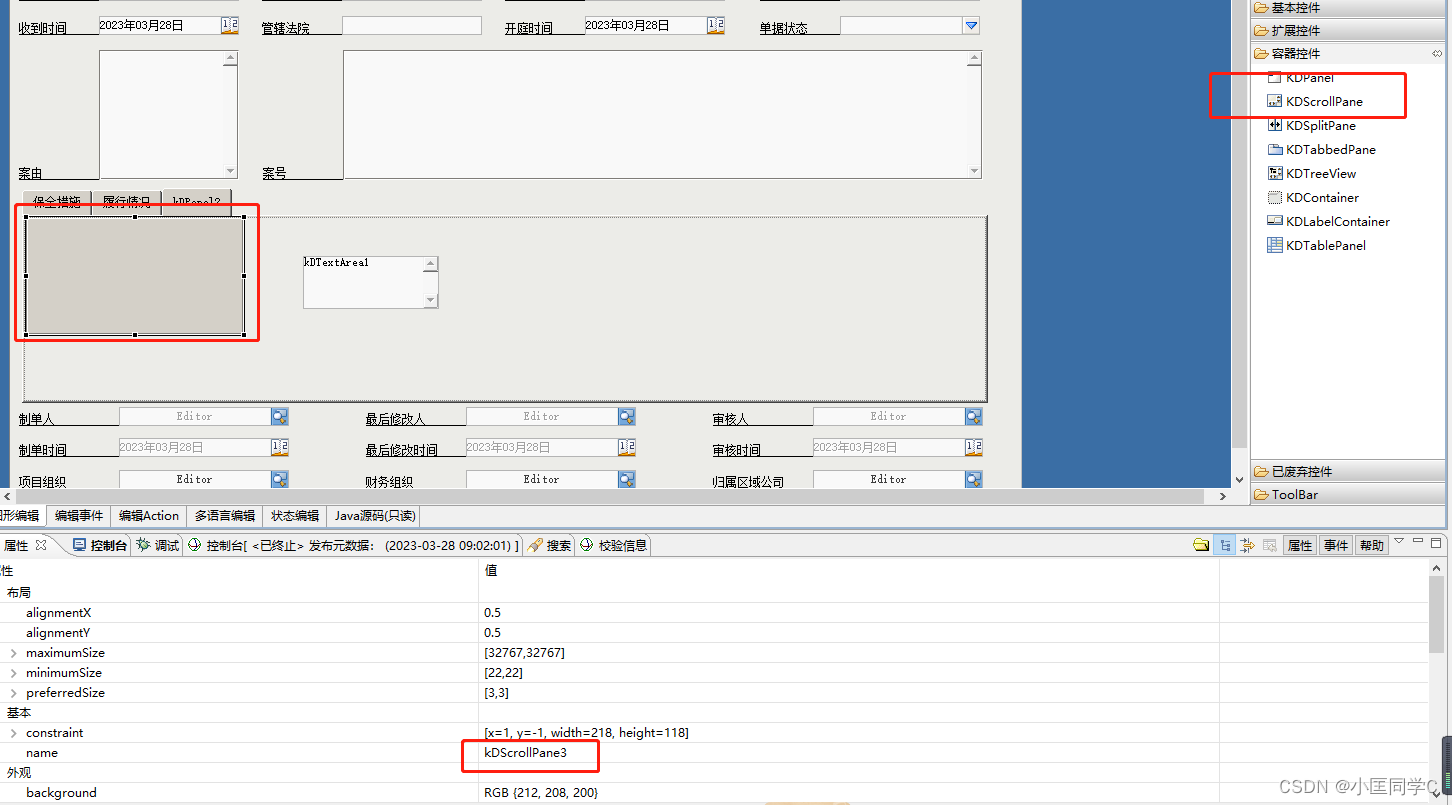Click lookup icon beside 审核人 editor

coord(974,416)
